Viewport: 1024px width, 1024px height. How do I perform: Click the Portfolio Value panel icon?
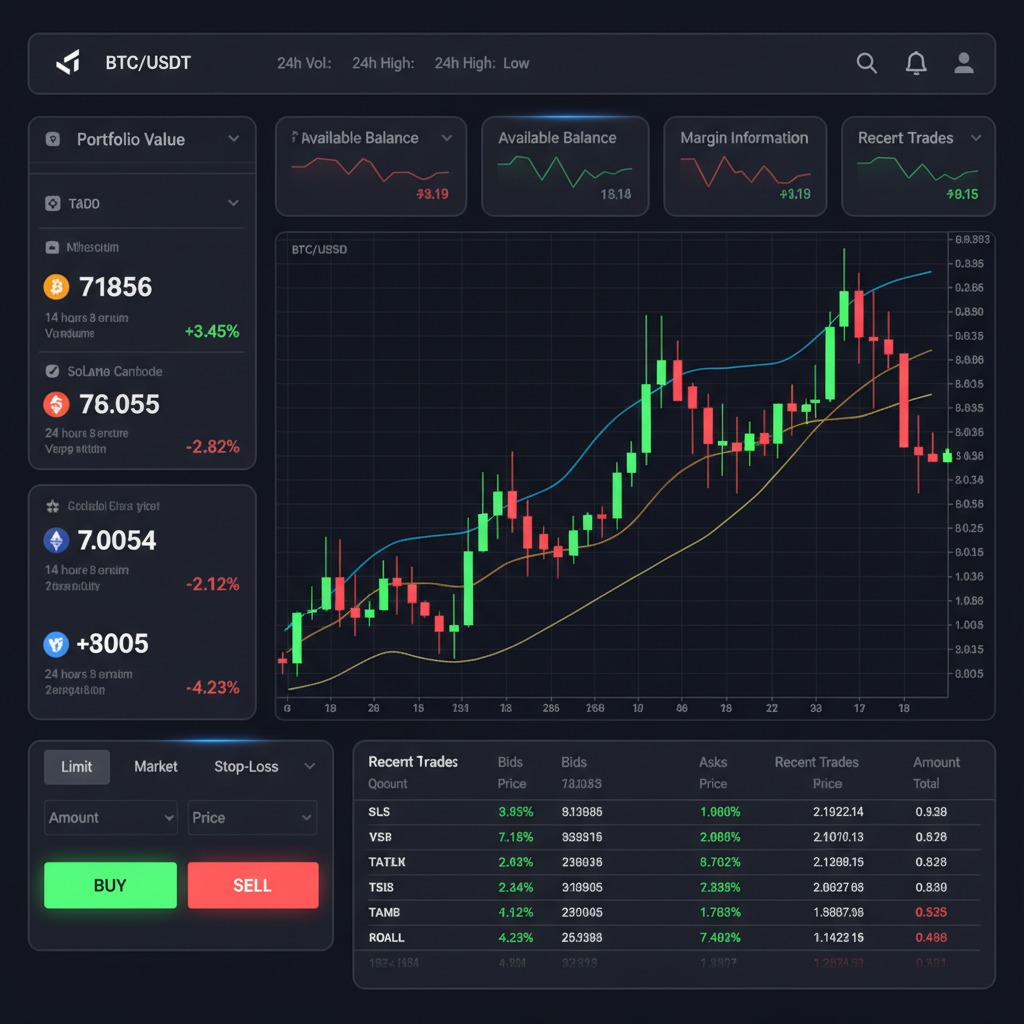(x=53, y=139)
